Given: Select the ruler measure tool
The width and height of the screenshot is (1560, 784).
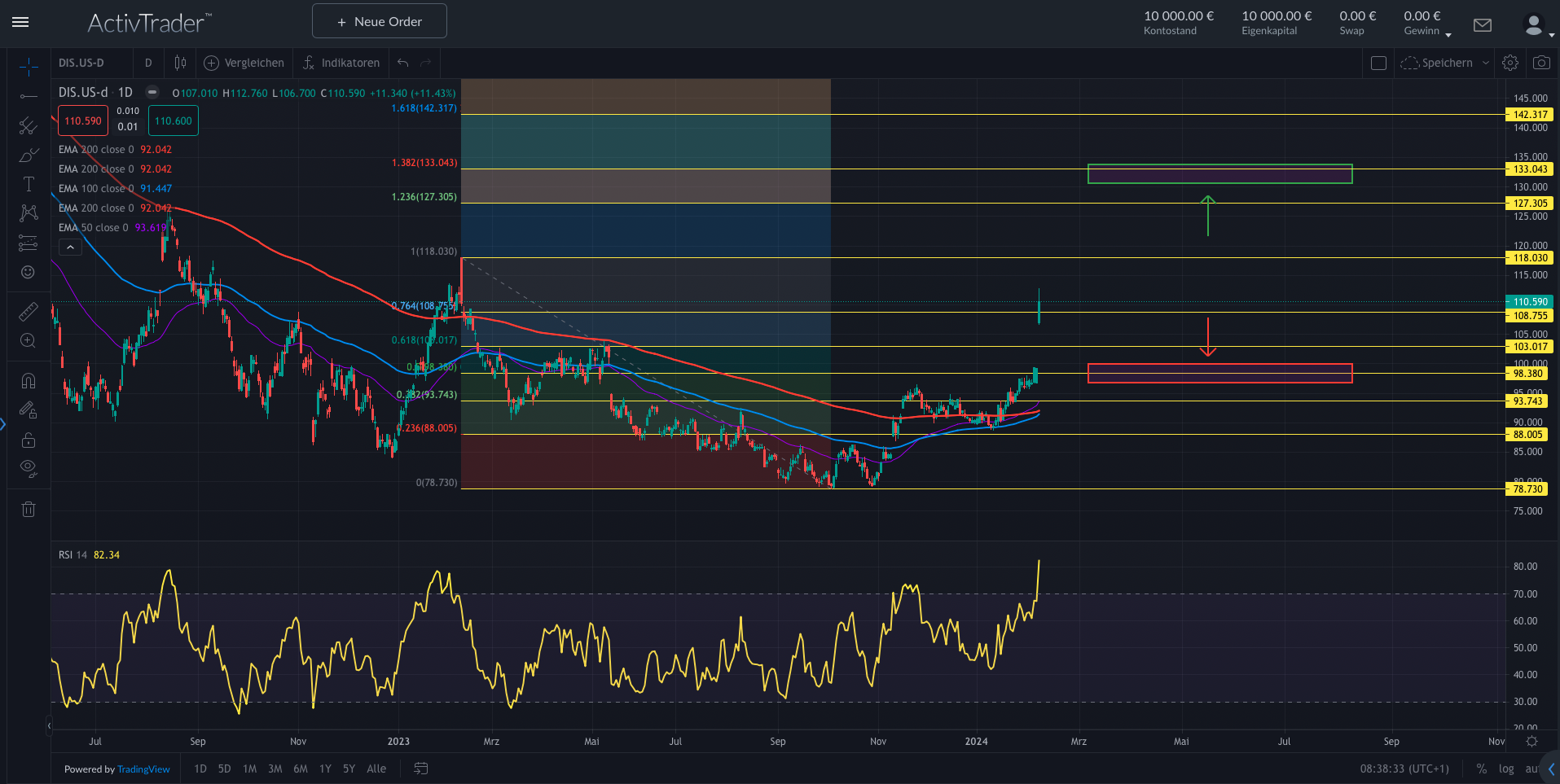Looking at the screenshot, I should point(29,311).
